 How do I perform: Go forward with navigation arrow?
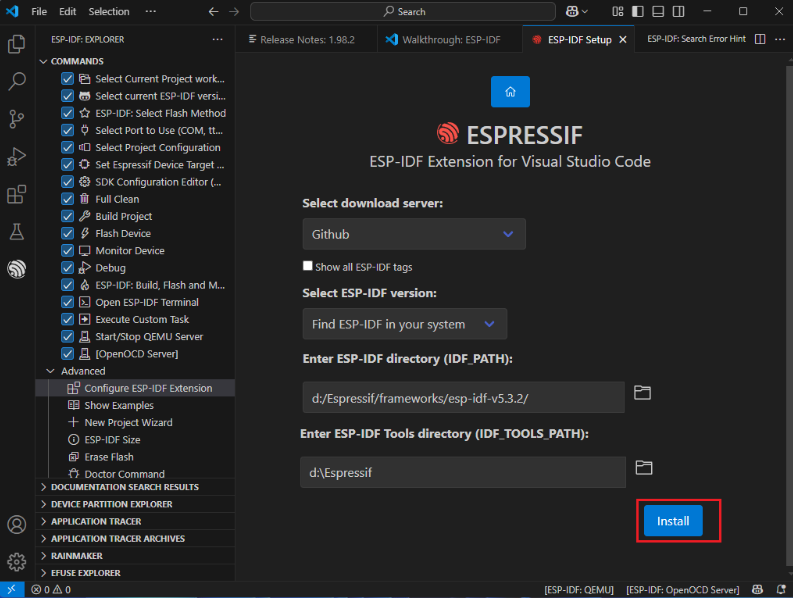pos(234,12)
